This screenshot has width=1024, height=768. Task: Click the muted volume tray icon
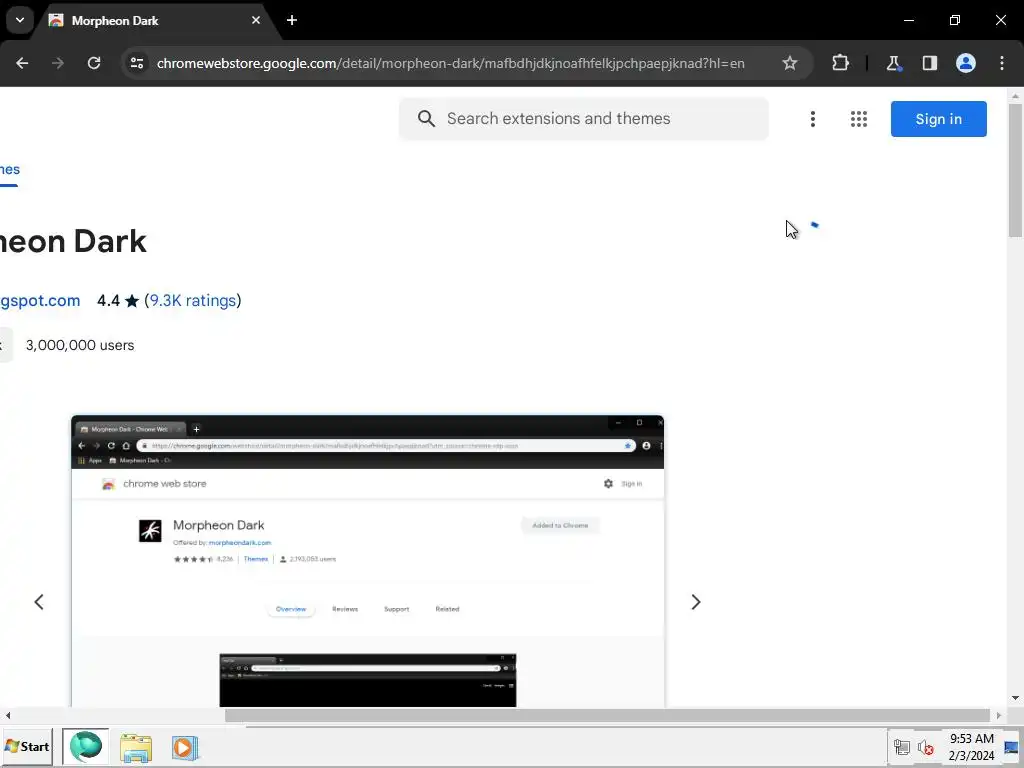[925, 747]
